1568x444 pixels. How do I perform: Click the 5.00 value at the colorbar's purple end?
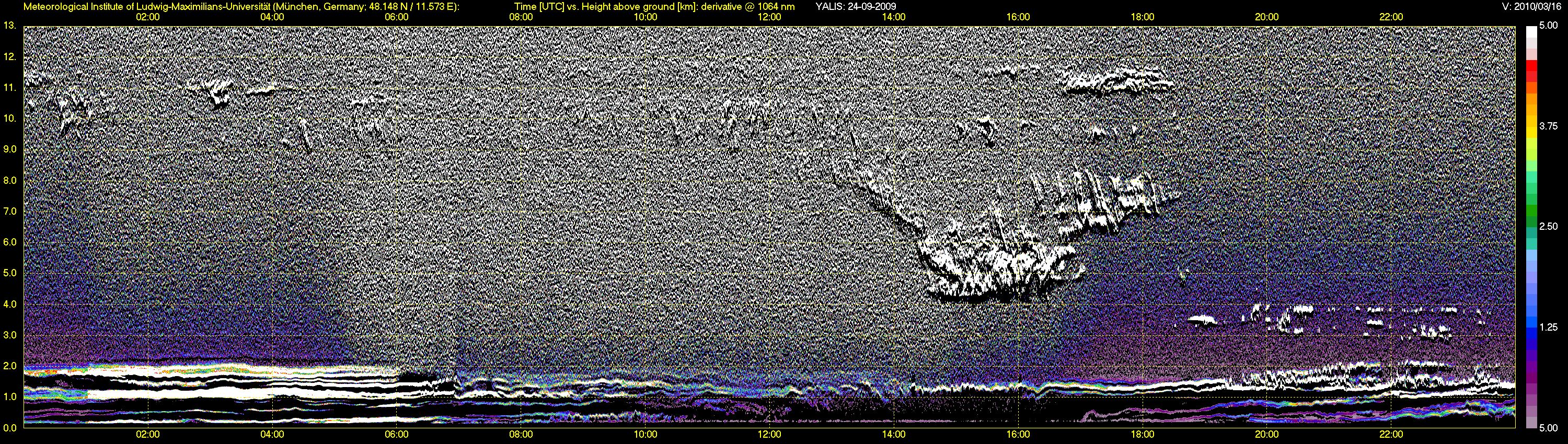tap(1548, 428)
